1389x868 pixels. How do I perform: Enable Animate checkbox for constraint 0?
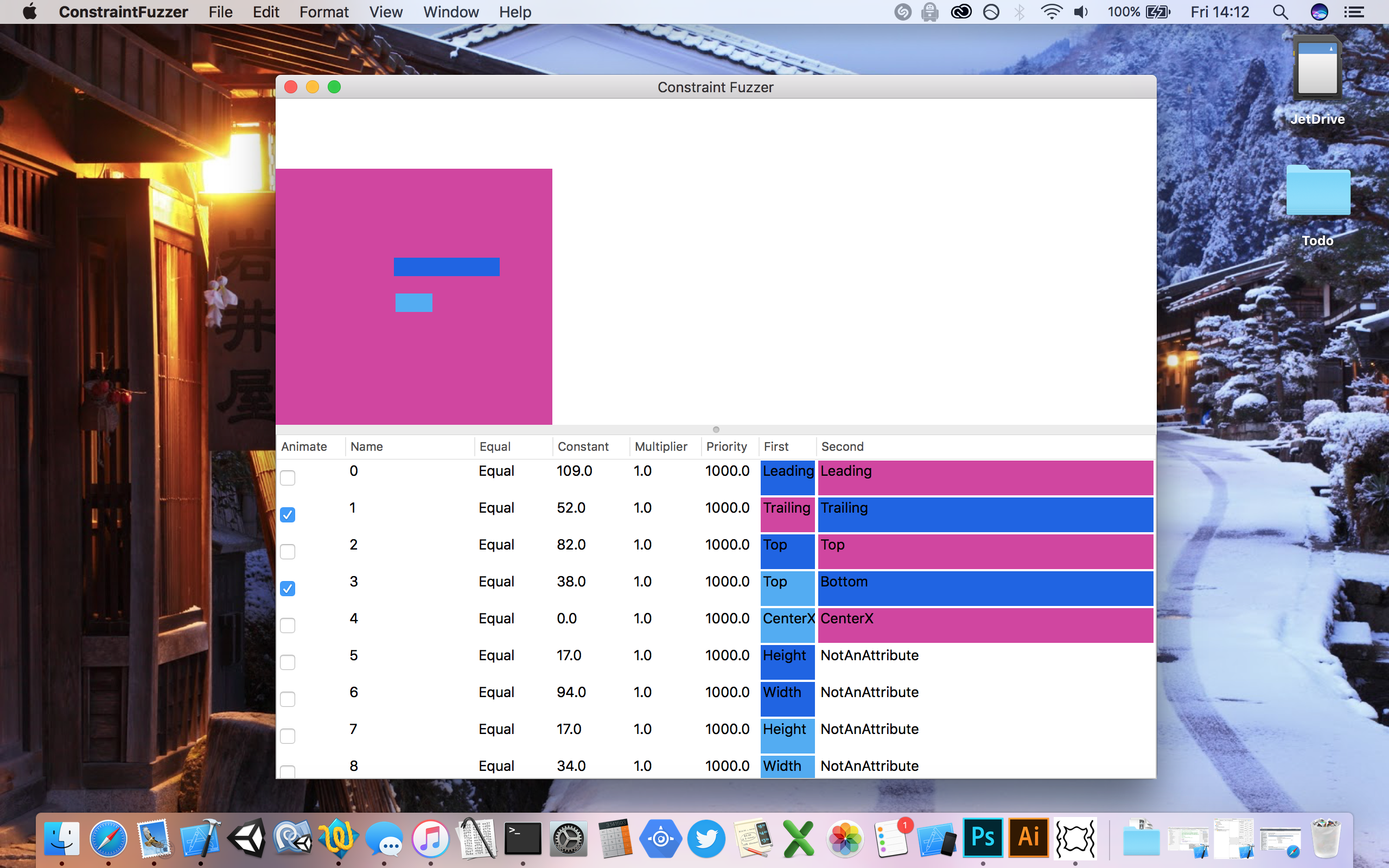tap(288, 477)
